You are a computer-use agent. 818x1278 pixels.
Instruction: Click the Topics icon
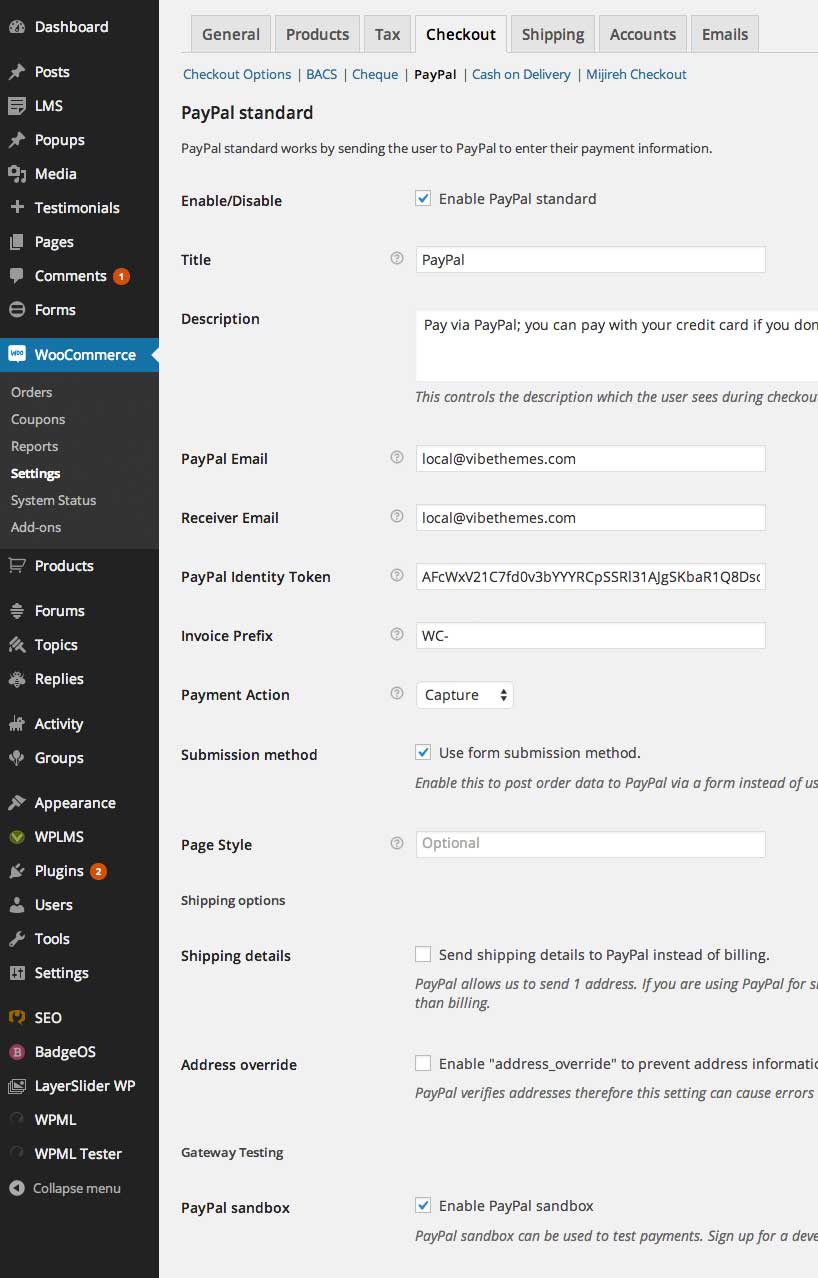17,645
